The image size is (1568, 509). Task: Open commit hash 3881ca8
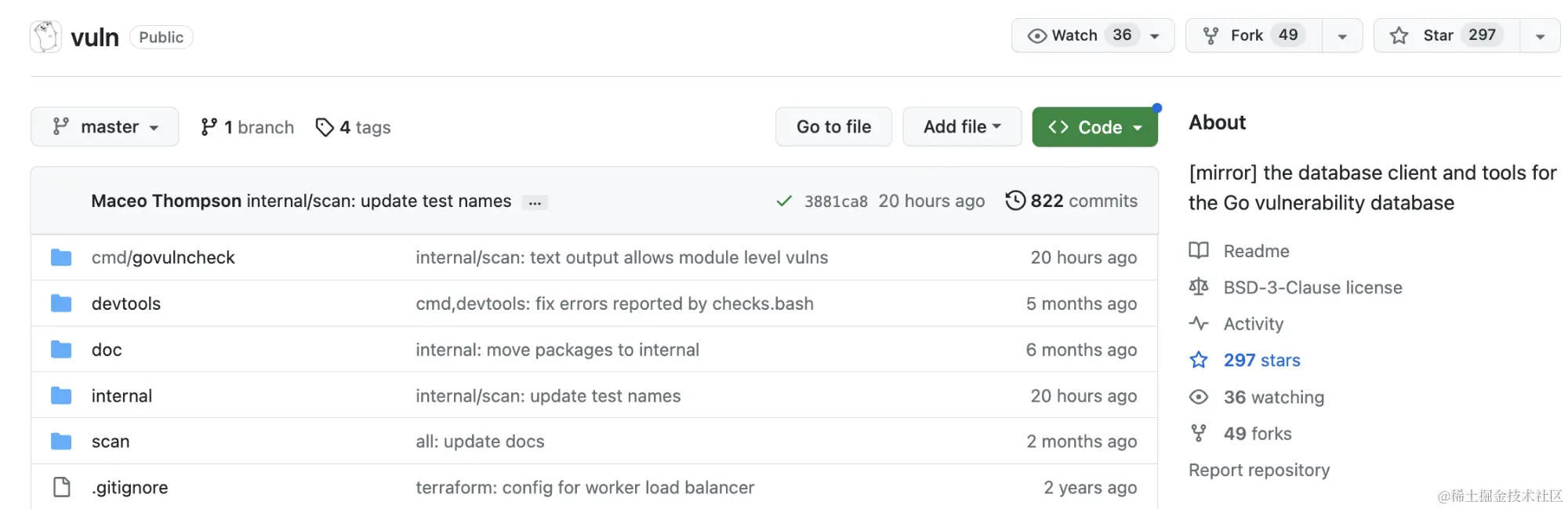[x=836, y=202]
